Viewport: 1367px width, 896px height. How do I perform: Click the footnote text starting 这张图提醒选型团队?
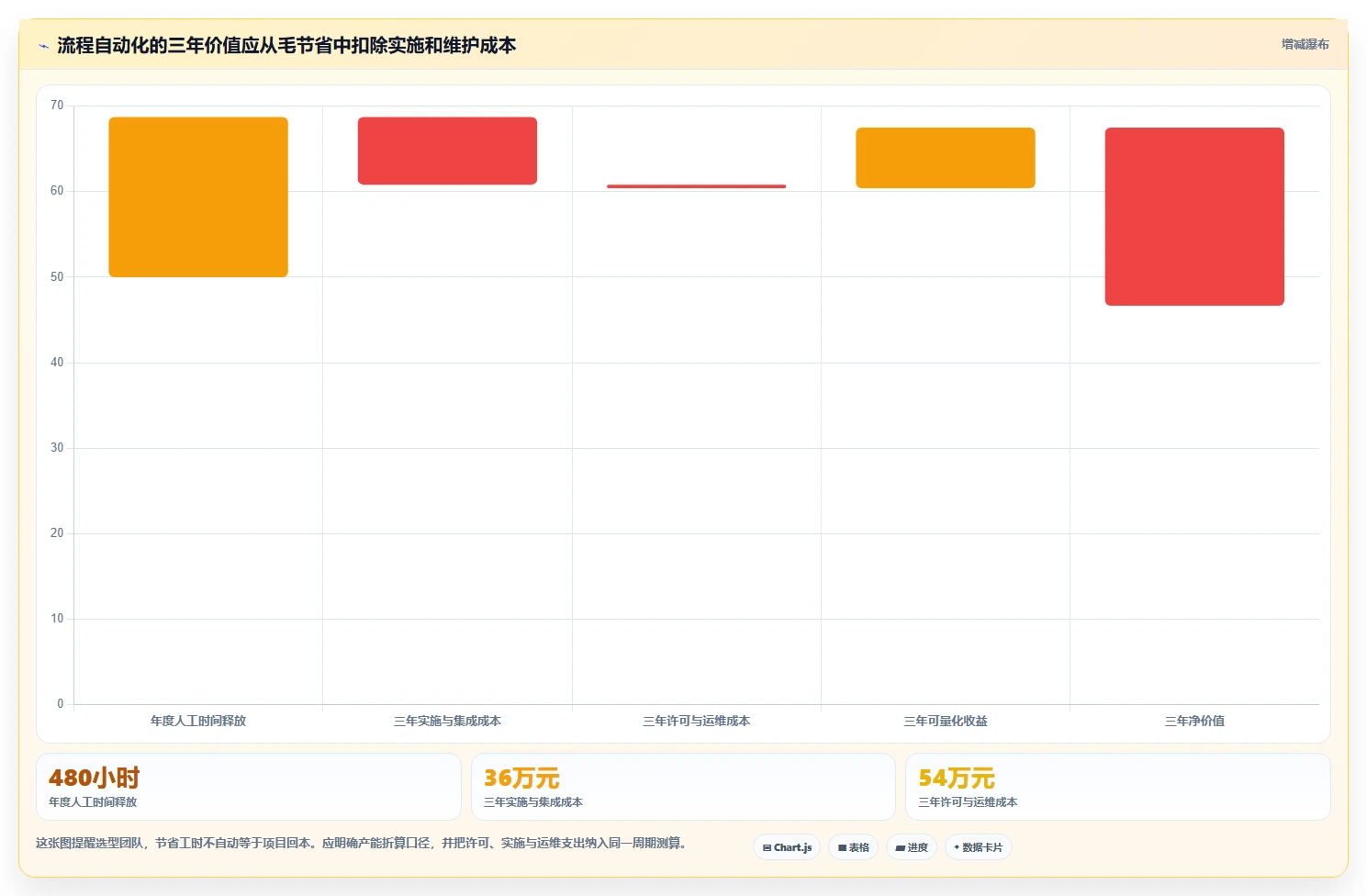361,843
